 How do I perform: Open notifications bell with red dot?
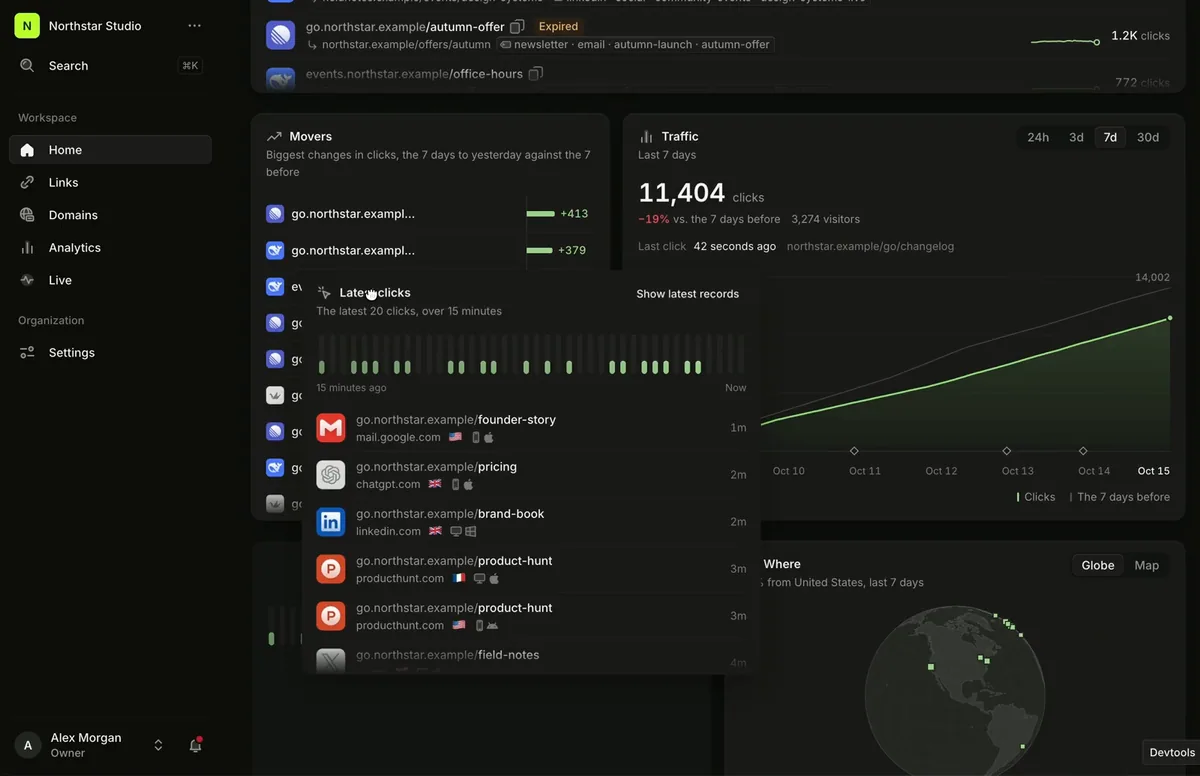pyautogui.click(x=196, y=745)
